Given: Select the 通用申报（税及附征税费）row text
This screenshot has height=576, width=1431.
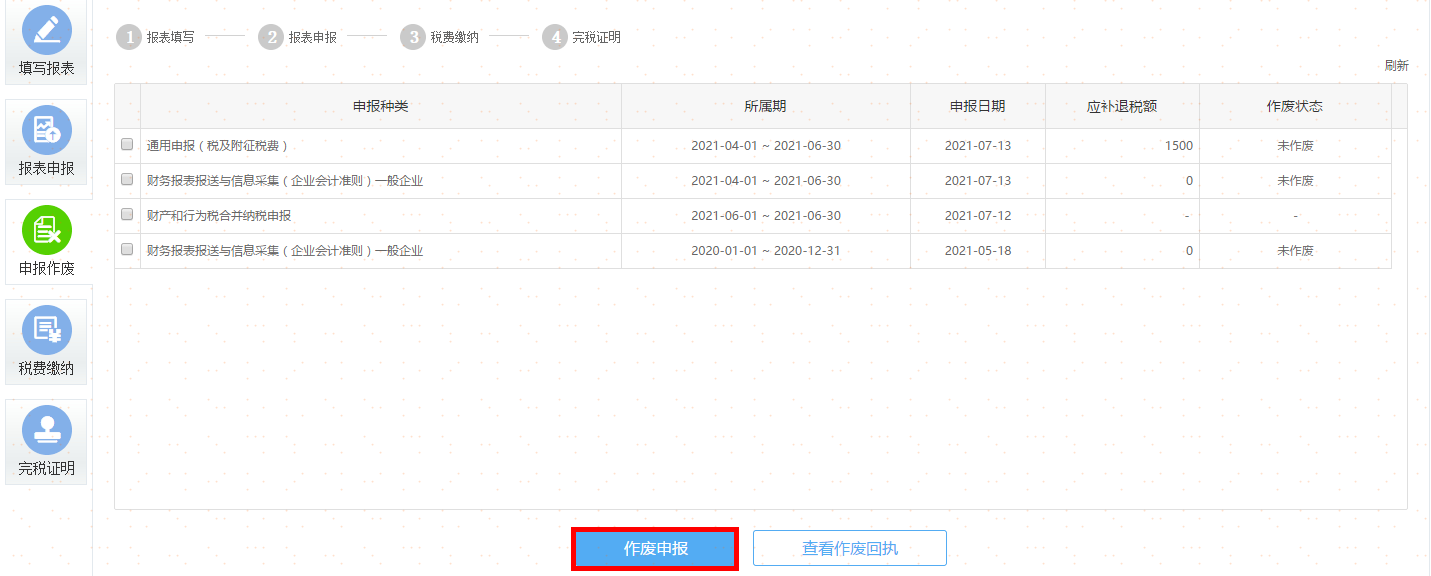Looking at the screenshot, I should click(x=217, y=146).
